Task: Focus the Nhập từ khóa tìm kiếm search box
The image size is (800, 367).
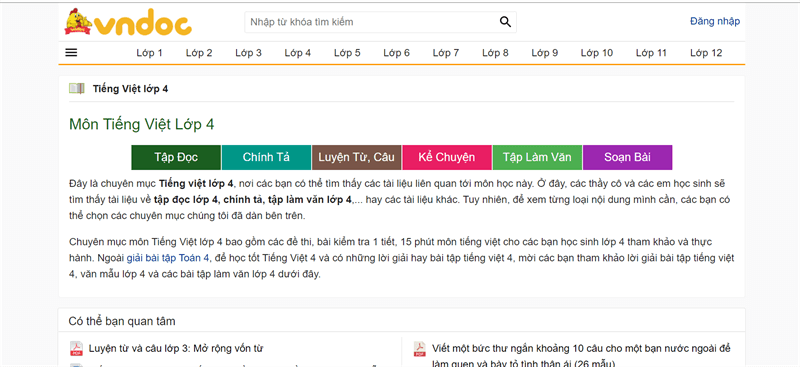Action: click(x=380, y=22)
